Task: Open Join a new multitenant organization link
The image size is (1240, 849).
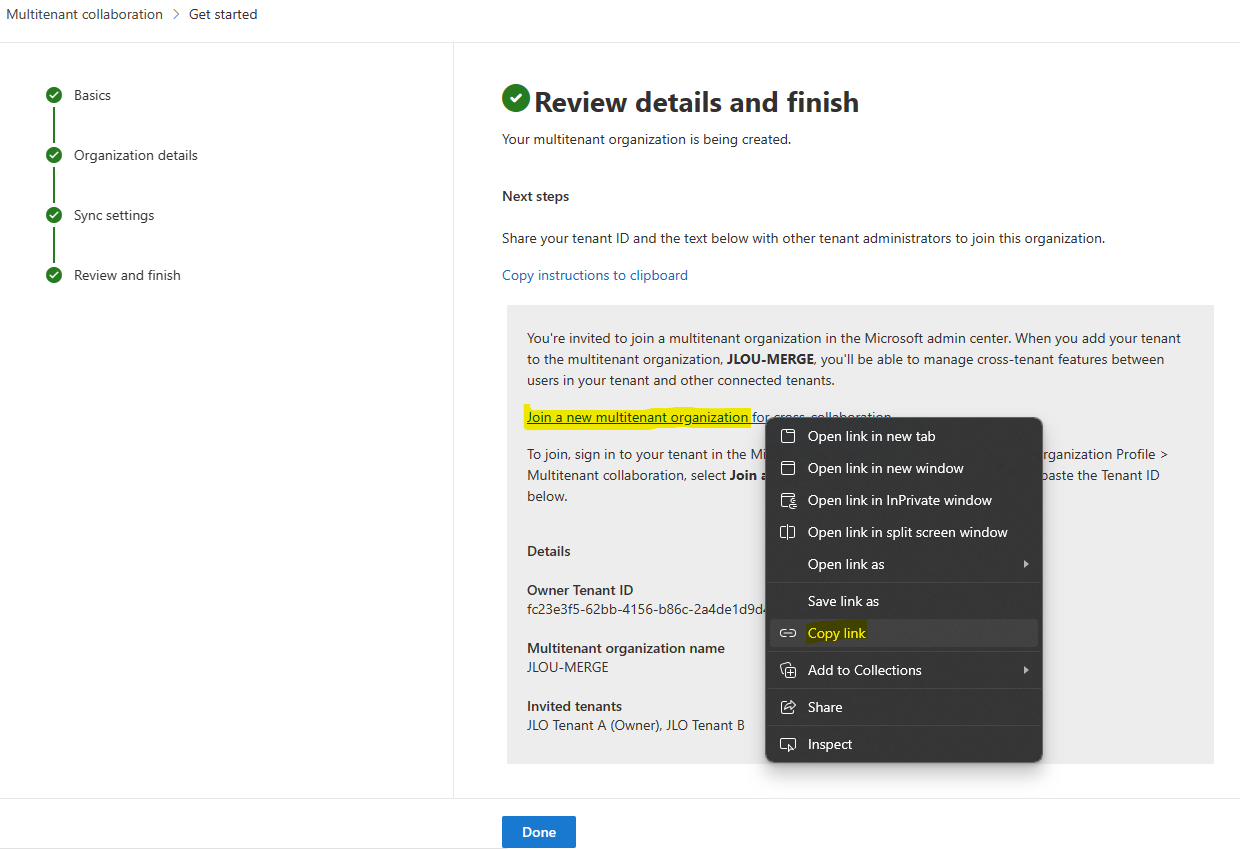Action: [638, 417]
